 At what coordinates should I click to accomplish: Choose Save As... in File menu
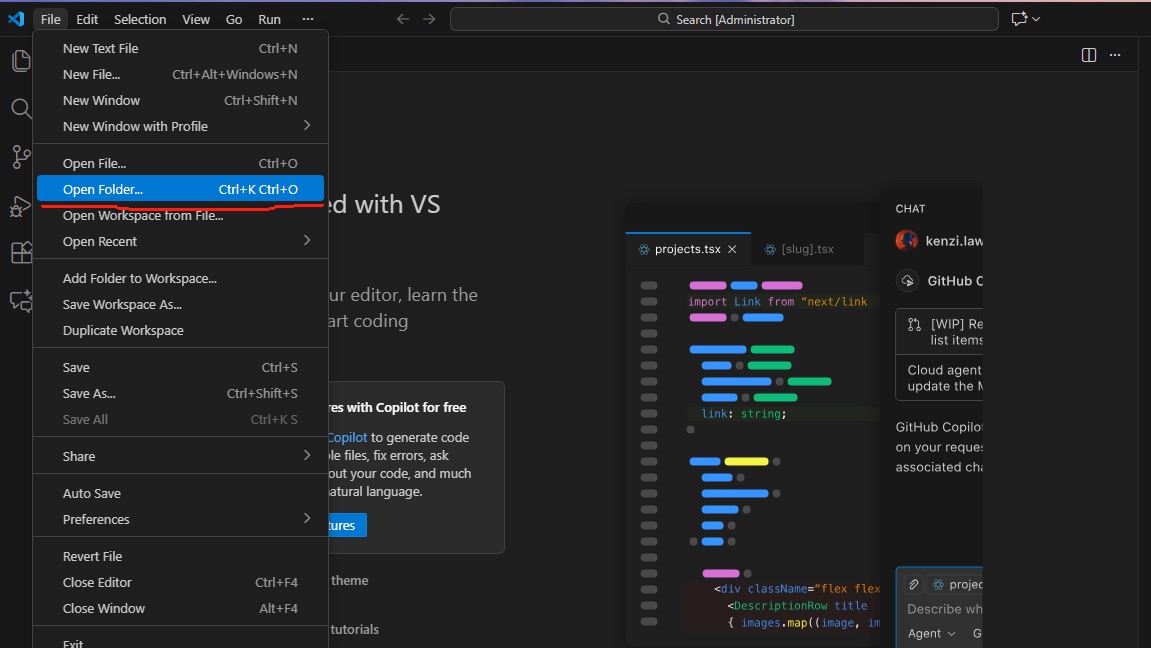pyautogui.click(x=181, y=393)
